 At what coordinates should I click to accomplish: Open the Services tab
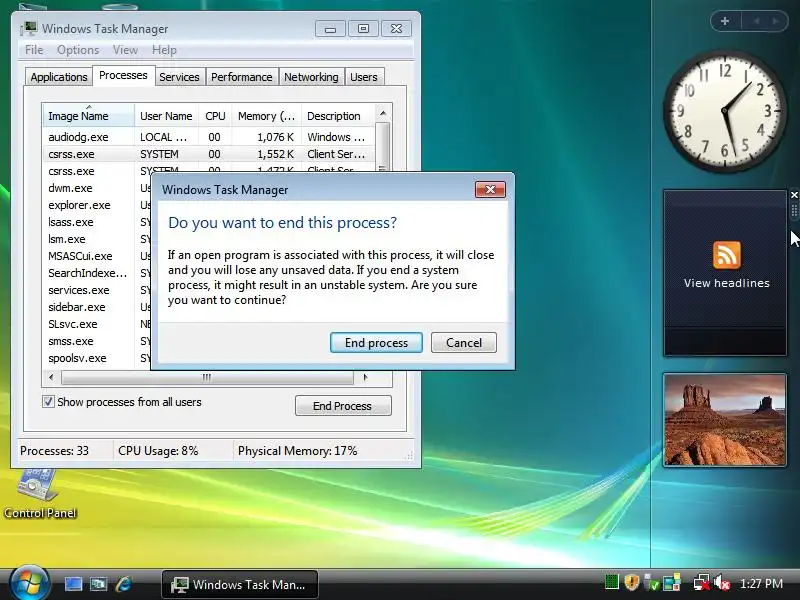point(179,77)
